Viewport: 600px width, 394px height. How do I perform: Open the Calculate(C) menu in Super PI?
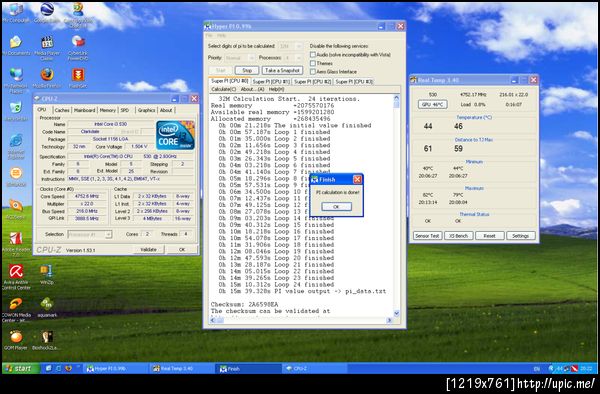[223, 89]
